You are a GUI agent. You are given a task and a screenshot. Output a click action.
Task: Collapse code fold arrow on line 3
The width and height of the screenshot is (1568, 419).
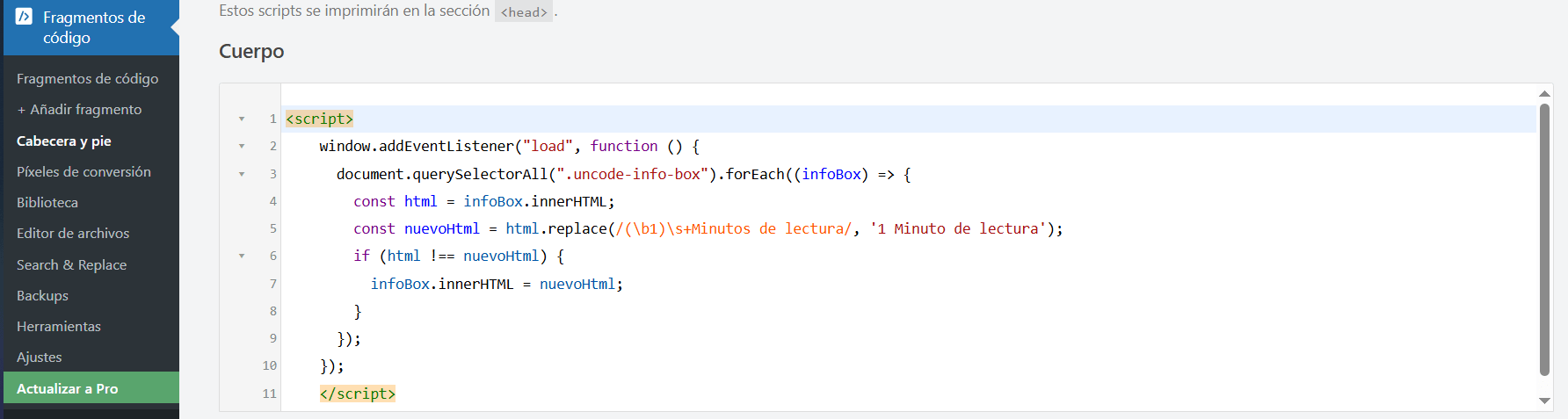(242, 174)
